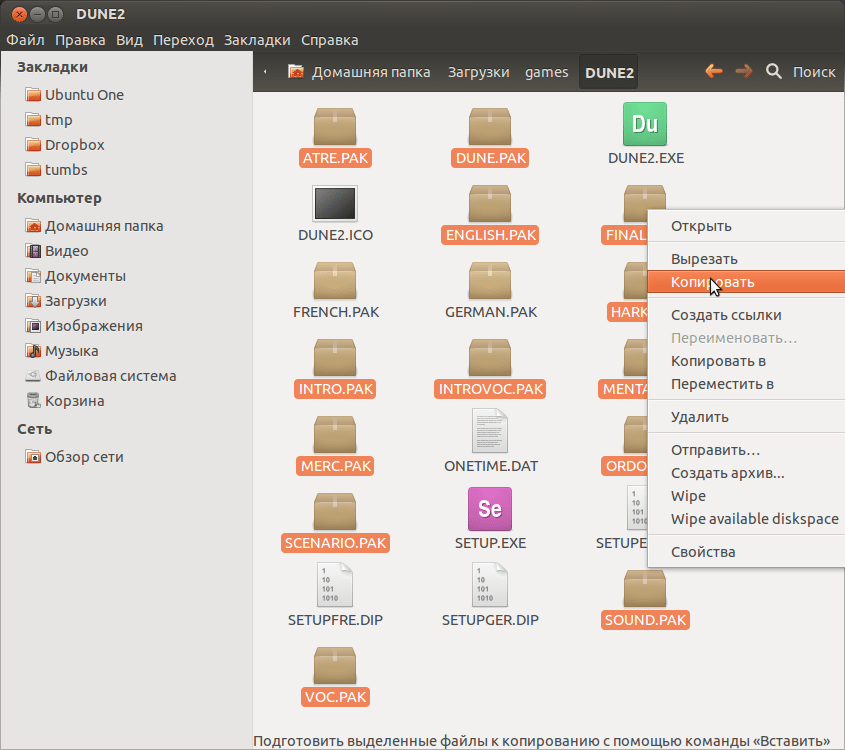The height and width of the screenshot is (750, 845).
Task: Click the Home folder icon in path bar
Action: [x=296, y=72]
